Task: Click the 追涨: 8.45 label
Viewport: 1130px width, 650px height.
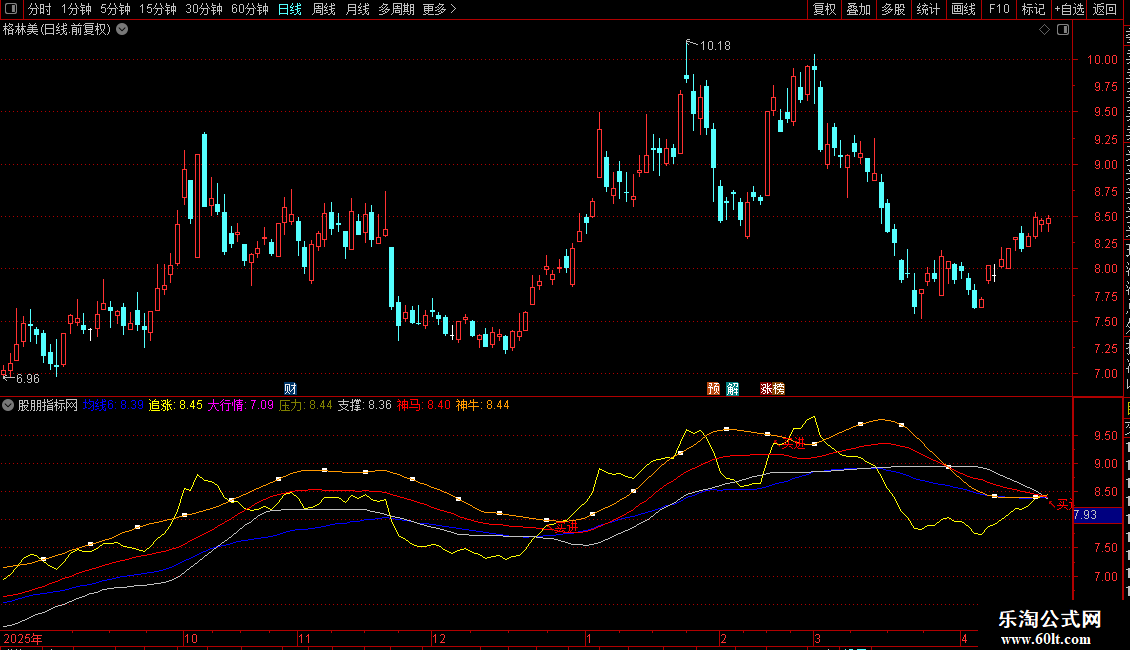Action: 176,405
